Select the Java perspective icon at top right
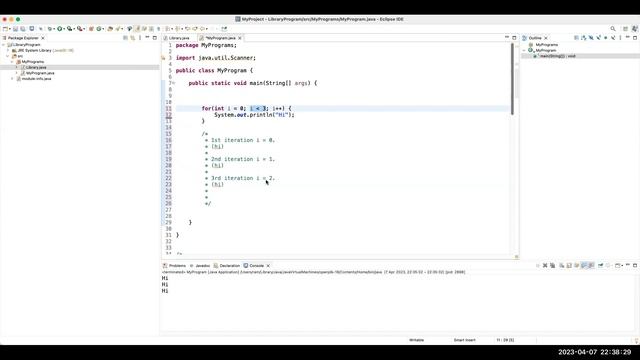The width and height of the screenshot is (640, 360). (x=635, y=29)
